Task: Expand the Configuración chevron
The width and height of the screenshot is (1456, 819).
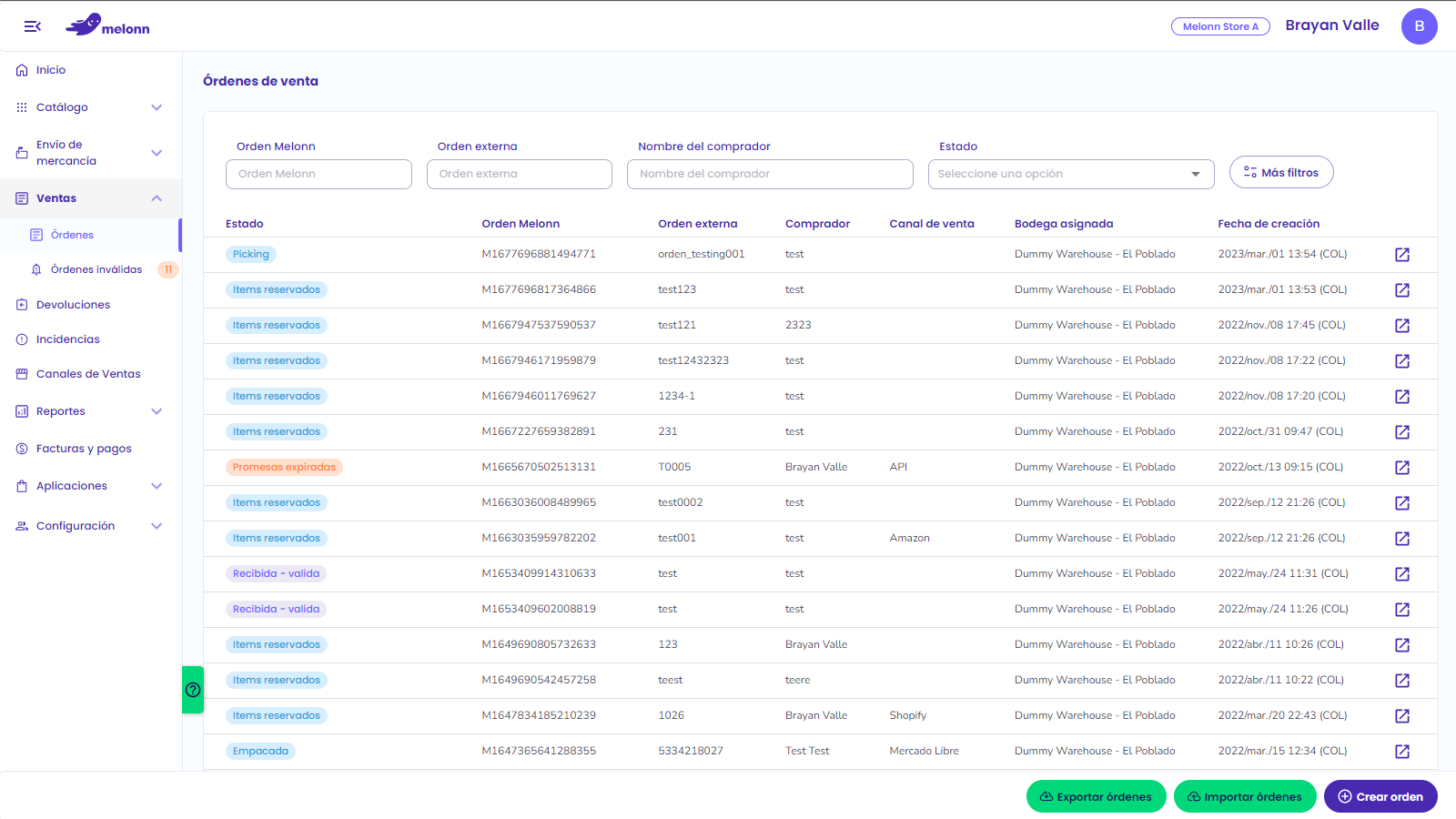Action: 157,526
